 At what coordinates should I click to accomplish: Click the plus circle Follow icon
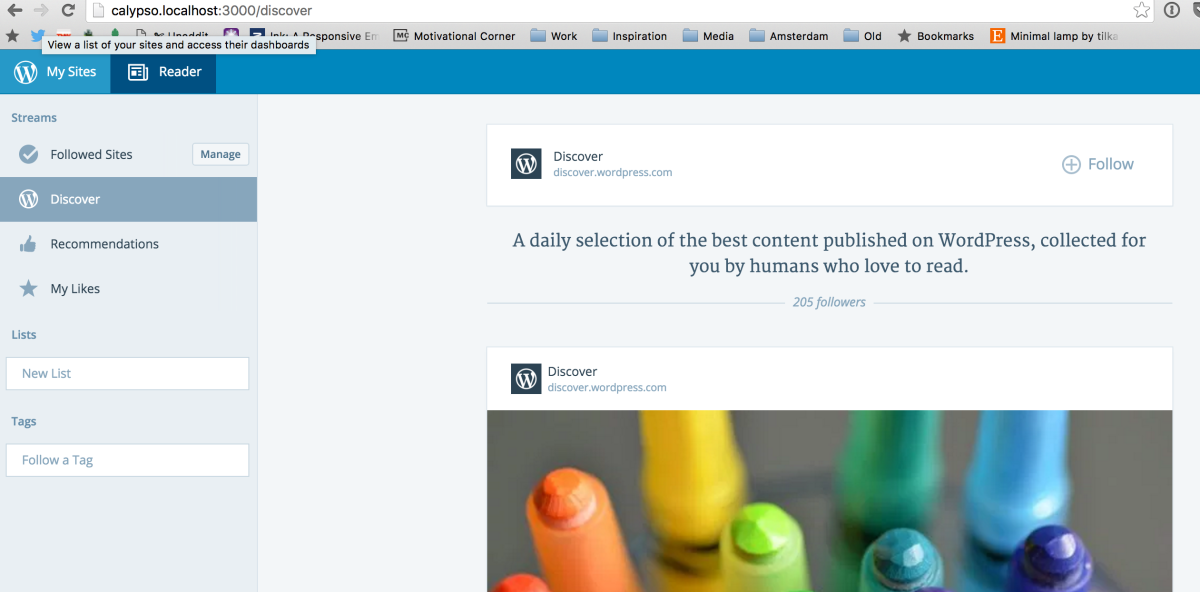[x=1071, y=164]
